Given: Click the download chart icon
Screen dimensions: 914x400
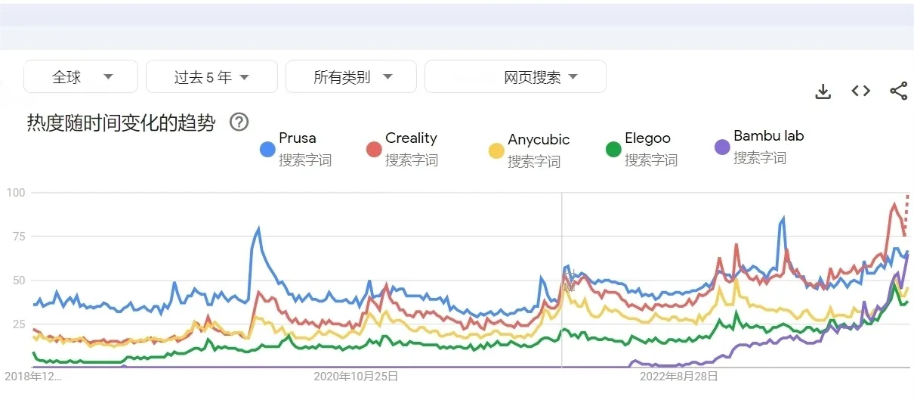Looking at the screenshot, I should (x=823, y=91).
